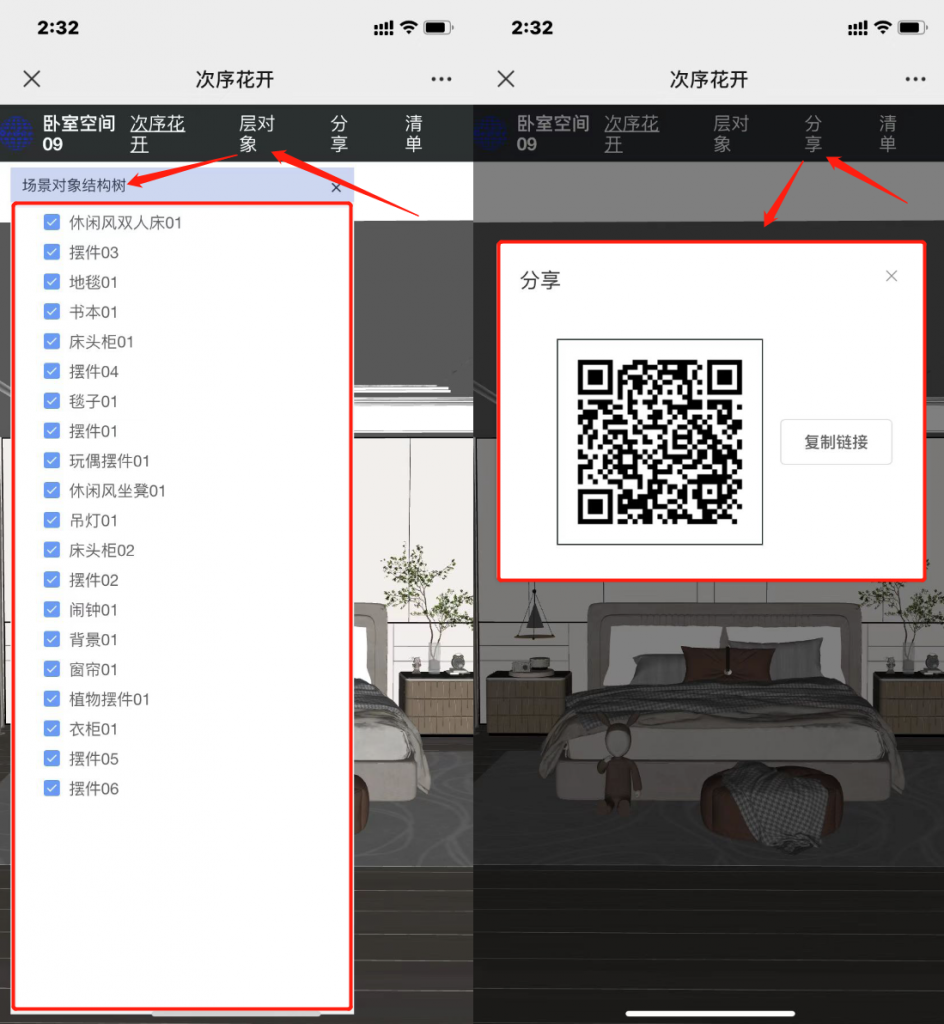Toggle the 毯子01 checkbox

(52, 401)
